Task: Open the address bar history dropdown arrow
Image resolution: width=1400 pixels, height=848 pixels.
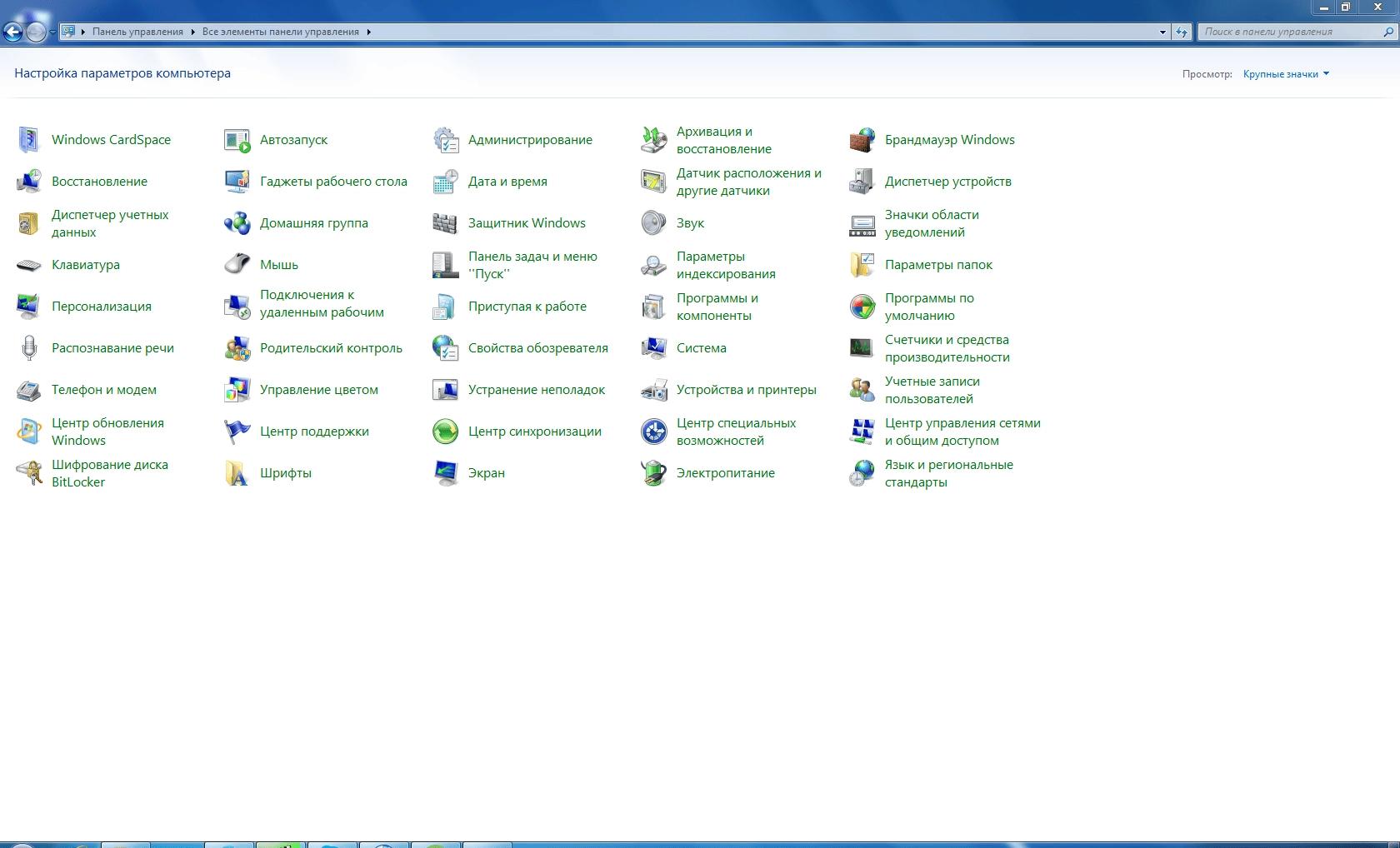Action: pyautogui.click(x=1162, y=32)
